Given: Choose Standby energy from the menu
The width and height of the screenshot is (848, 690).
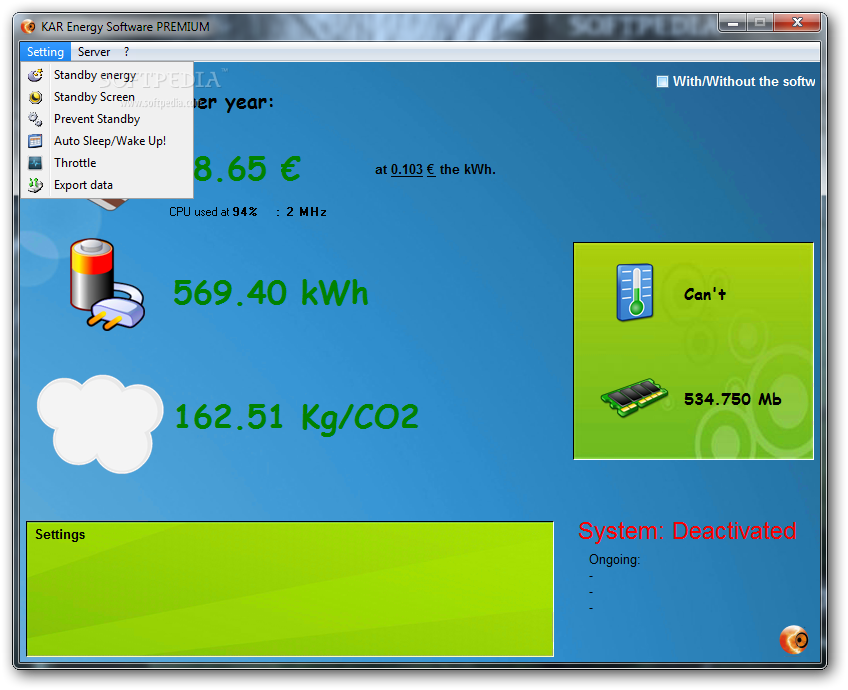Looking at the screenshot, I should [107, 75].
